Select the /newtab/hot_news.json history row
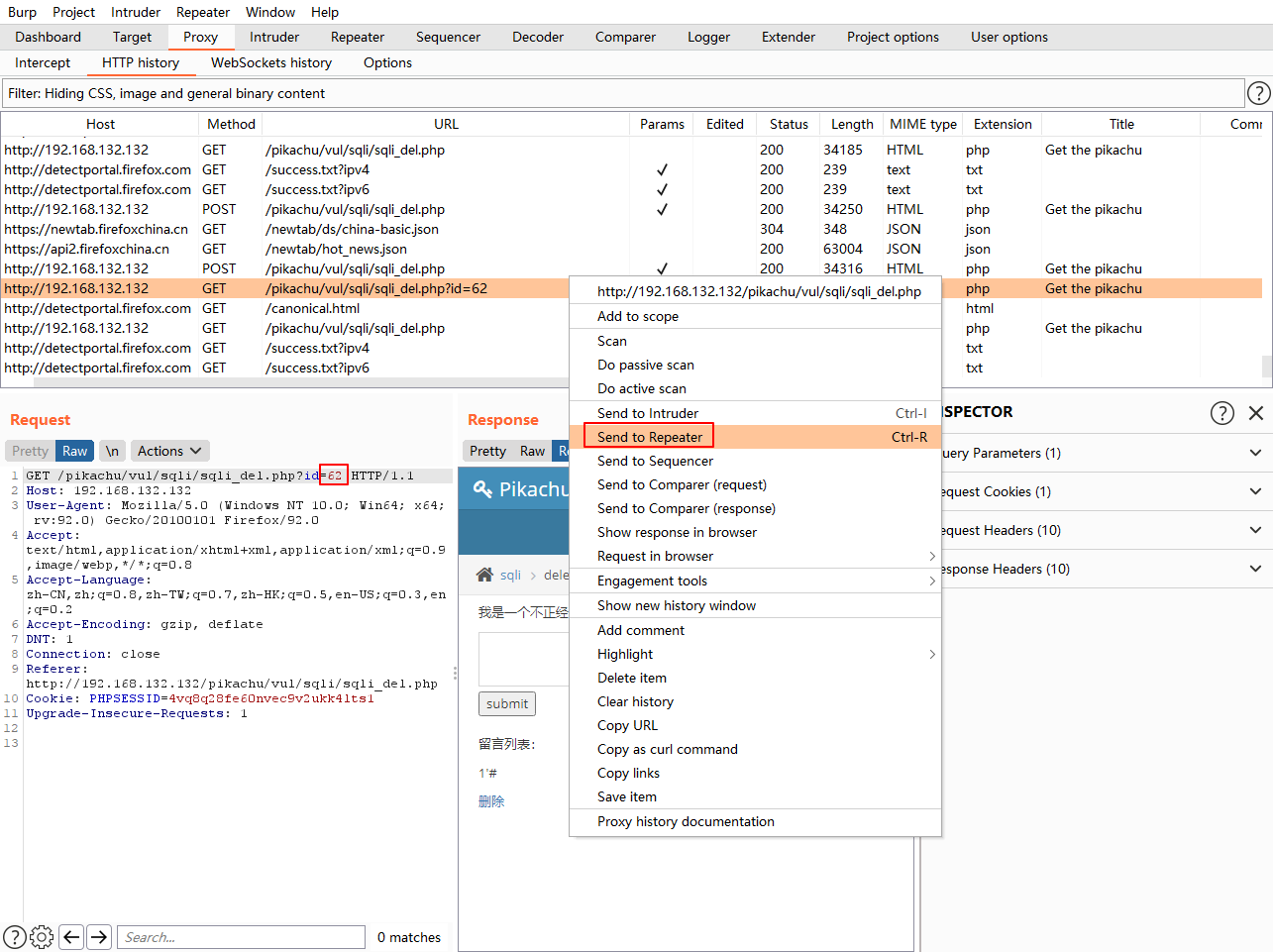Viewport: 1273px width, 952px height. click(x=633, y=249)
